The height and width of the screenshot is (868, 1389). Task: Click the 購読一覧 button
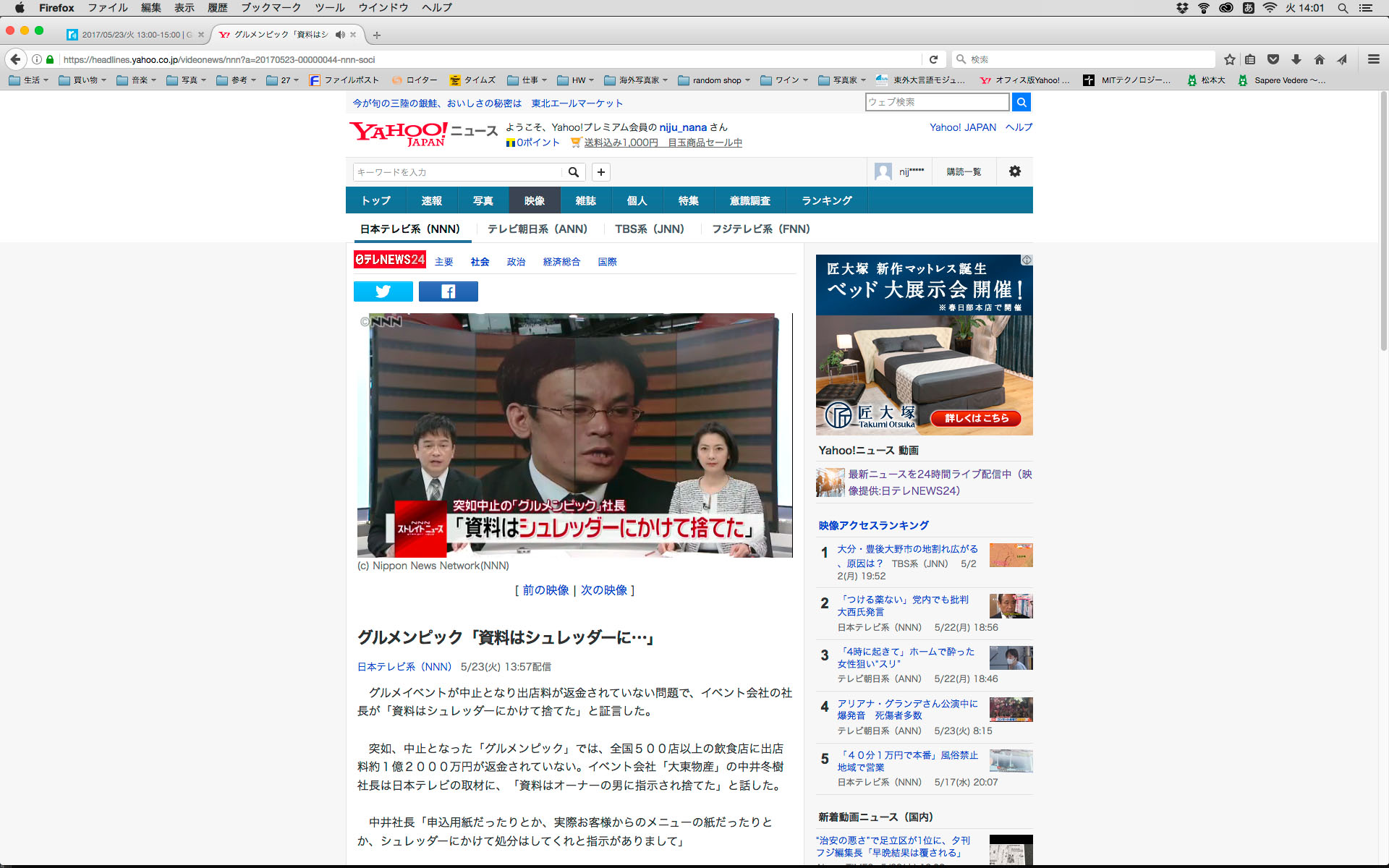964,171
